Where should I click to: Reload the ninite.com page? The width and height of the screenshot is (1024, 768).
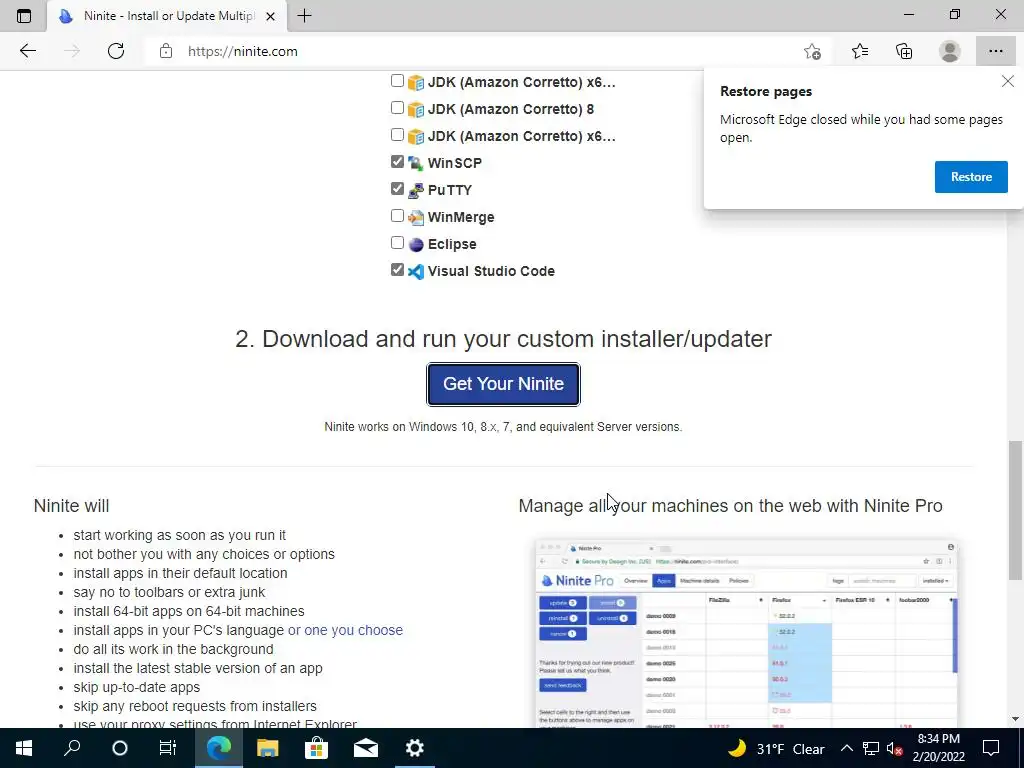click(x=116, y=51)
